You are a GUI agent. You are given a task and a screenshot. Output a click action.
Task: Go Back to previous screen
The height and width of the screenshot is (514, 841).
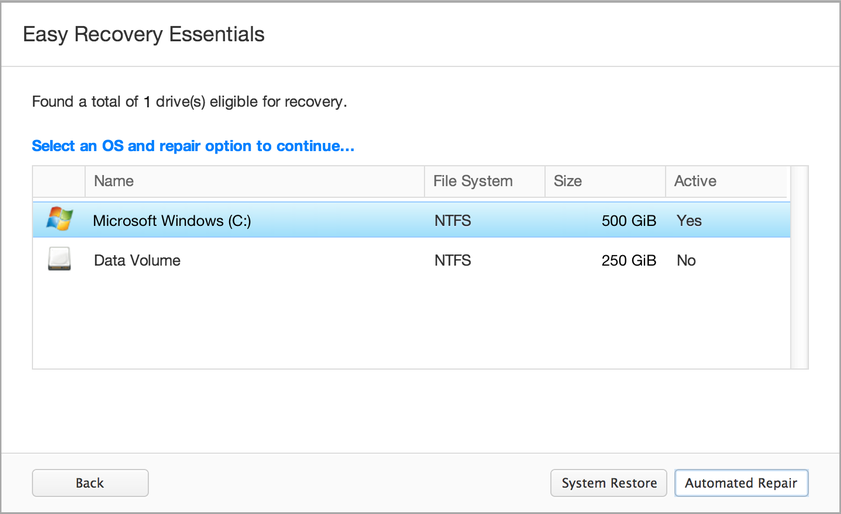(x=90, y=483)
